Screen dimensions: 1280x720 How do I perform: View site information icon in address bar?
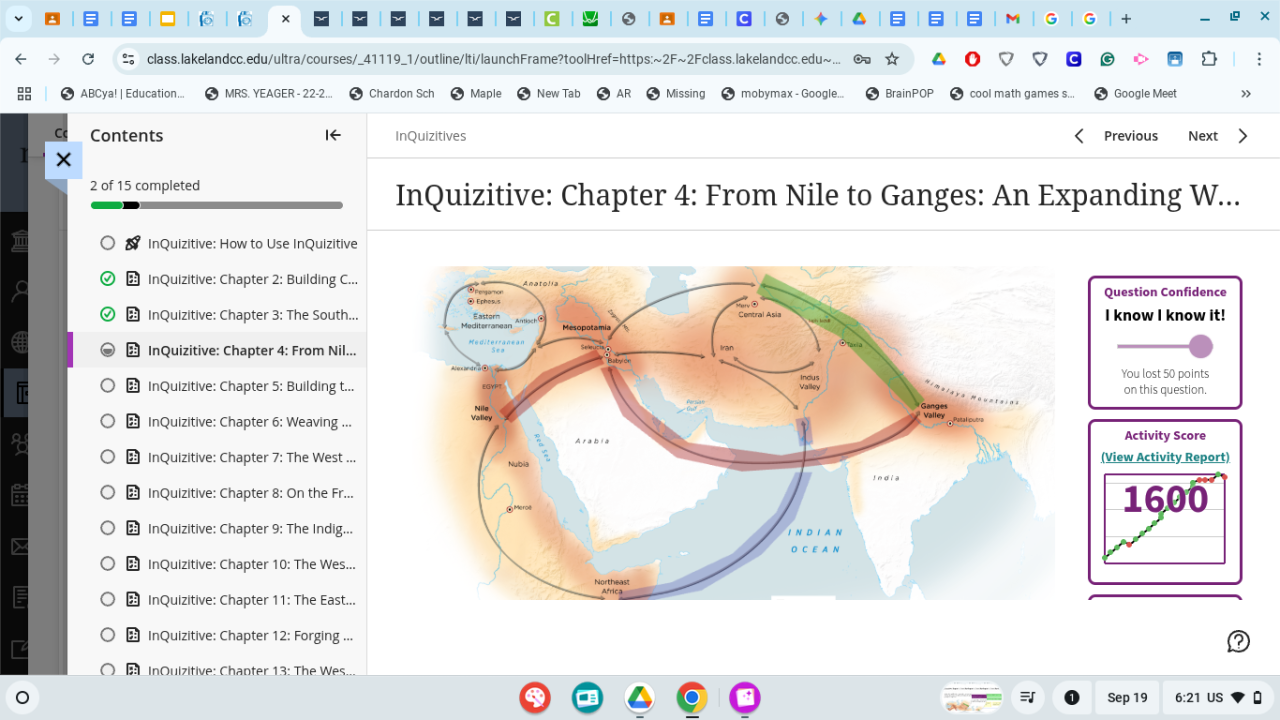click(128, 59)
